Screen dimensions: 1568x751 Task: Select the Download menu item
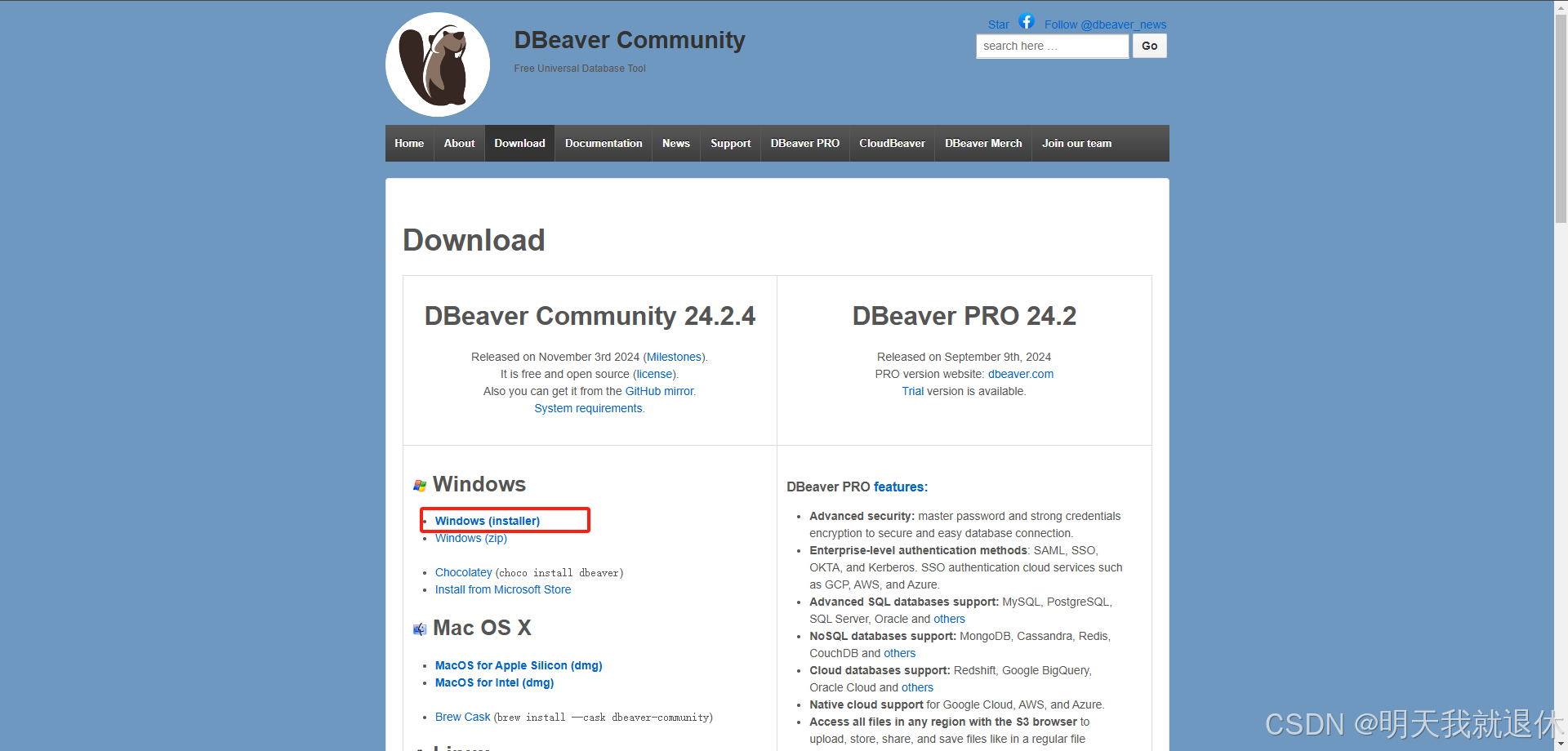(519, 143)
